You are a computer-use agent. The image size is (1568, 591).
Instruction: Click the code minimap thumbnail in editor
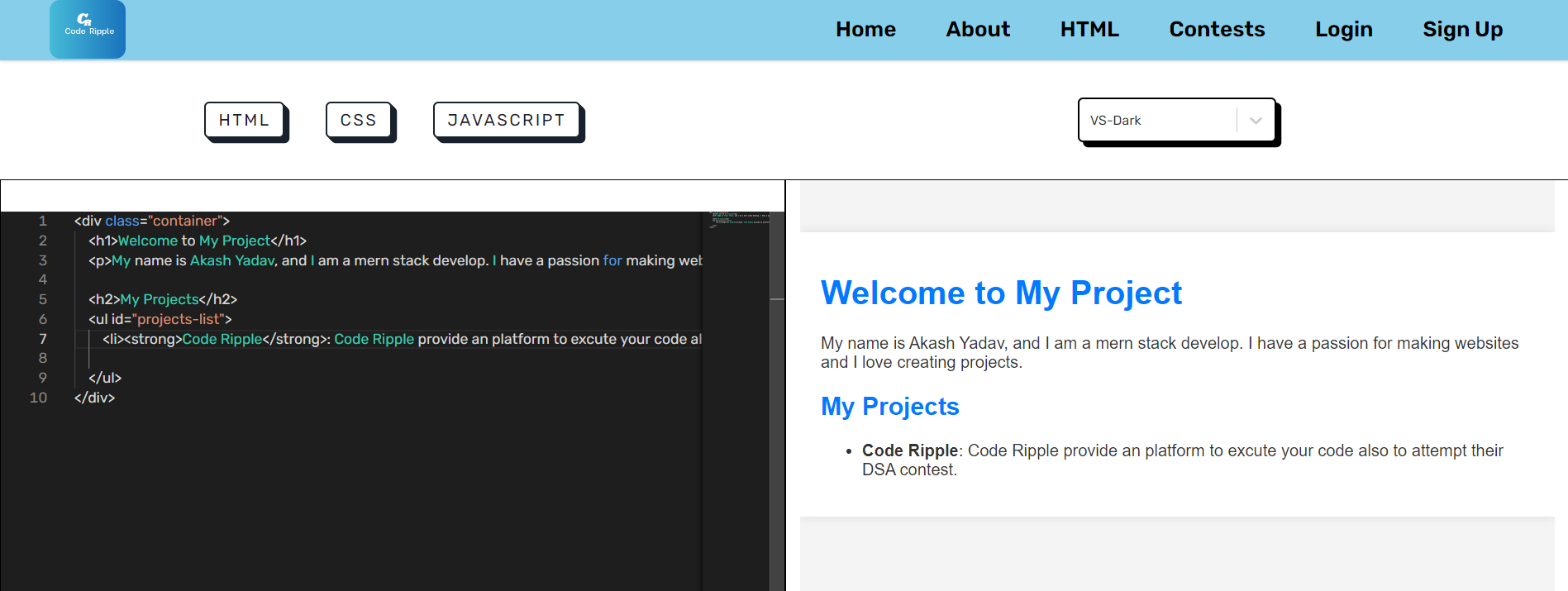736,220
